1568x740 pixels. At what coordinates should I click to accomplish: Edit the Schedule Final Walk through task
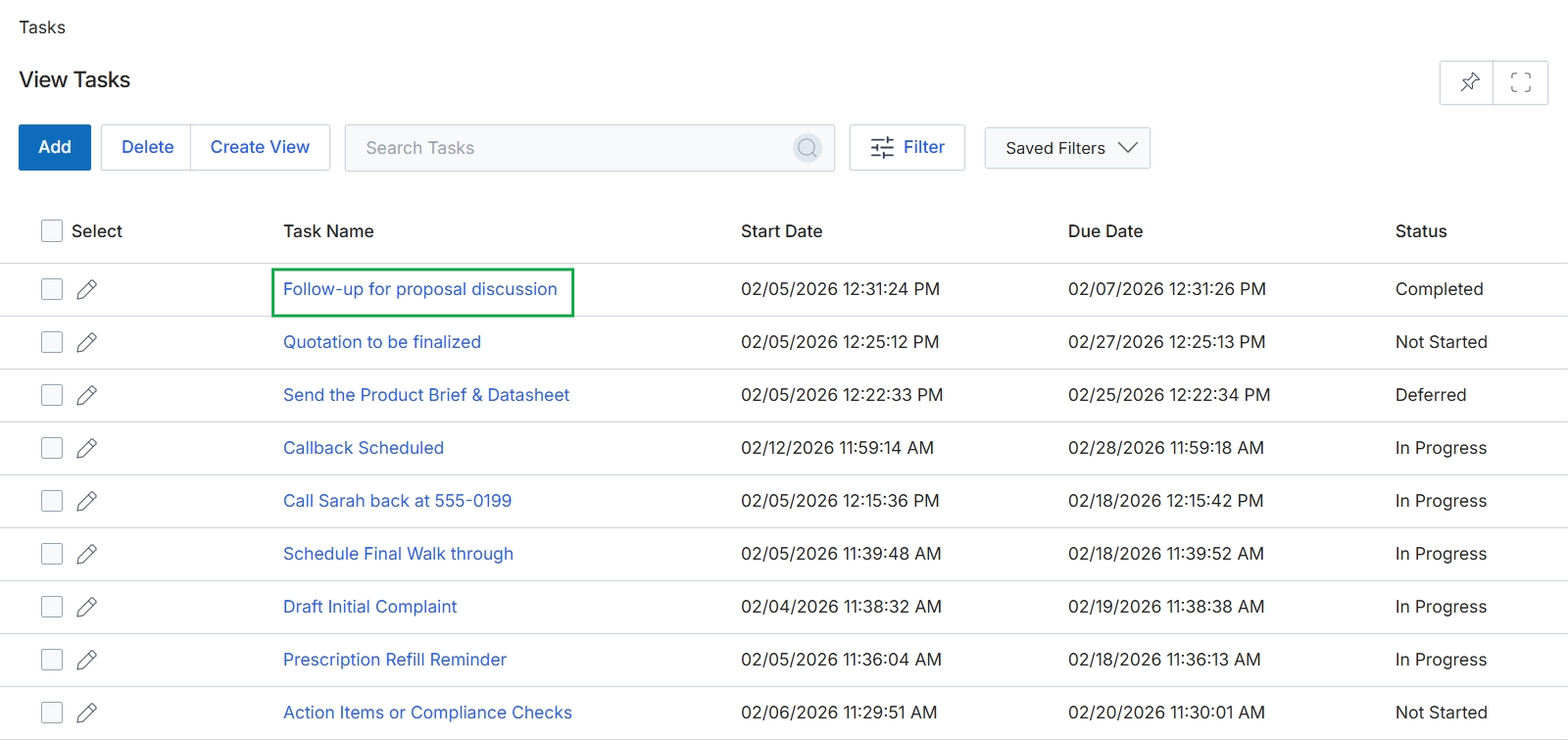point(86,554)
